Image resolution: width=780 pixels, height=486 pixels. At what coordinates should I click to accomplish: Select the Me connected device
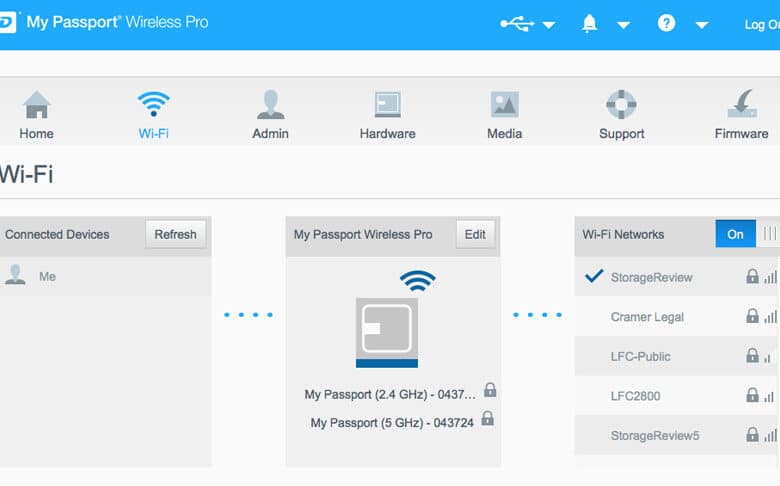105,276
